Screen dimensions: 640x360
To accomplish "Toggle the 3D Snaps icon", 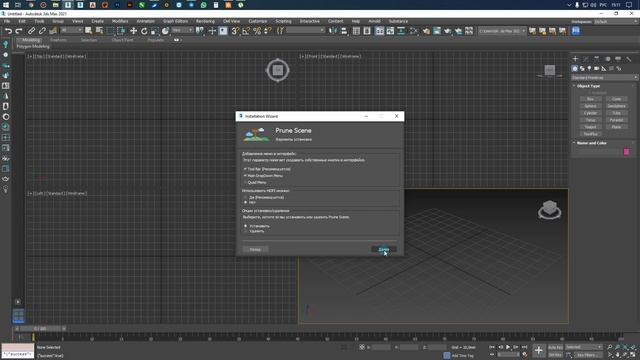I will coord(235,31).
